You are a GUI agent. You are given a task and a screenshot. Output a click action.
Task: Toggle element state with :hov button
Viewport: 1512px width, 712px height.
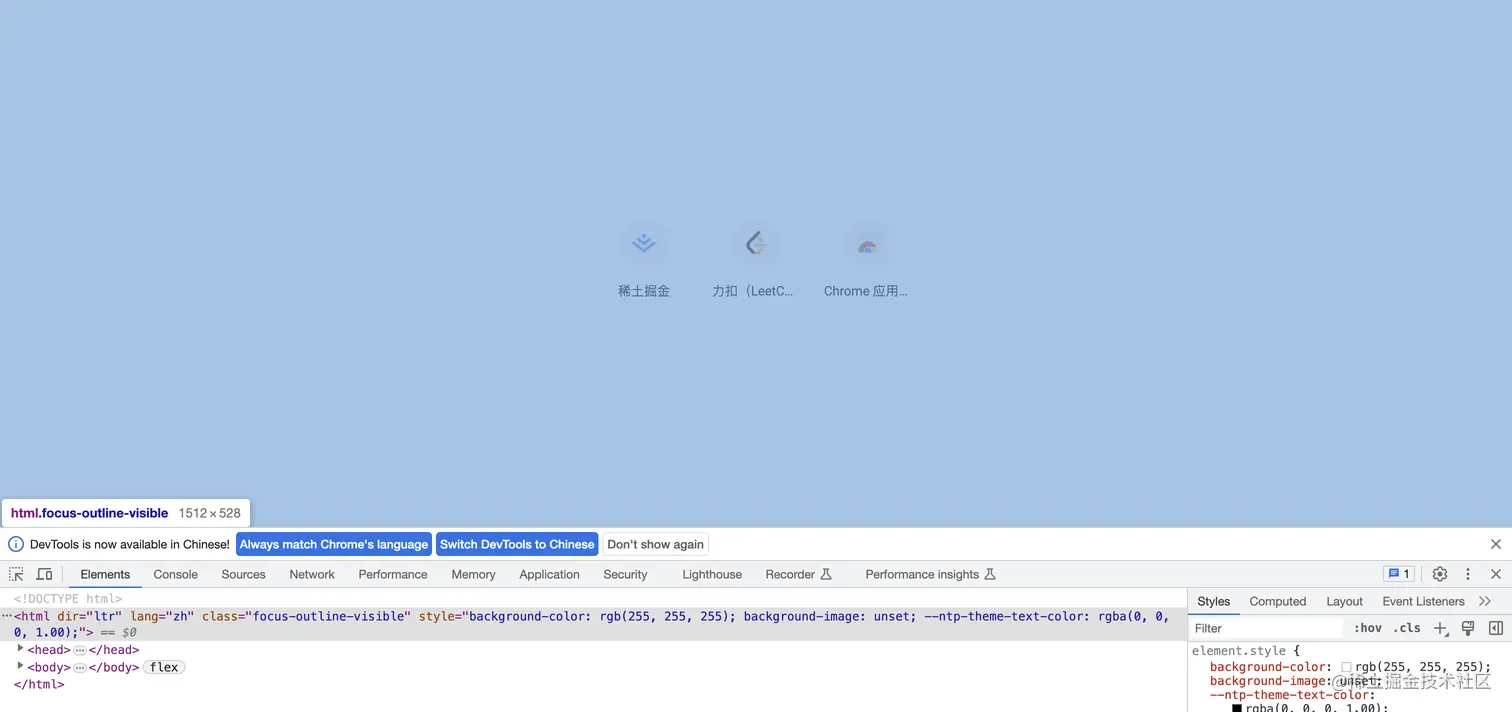[1367, 628]
